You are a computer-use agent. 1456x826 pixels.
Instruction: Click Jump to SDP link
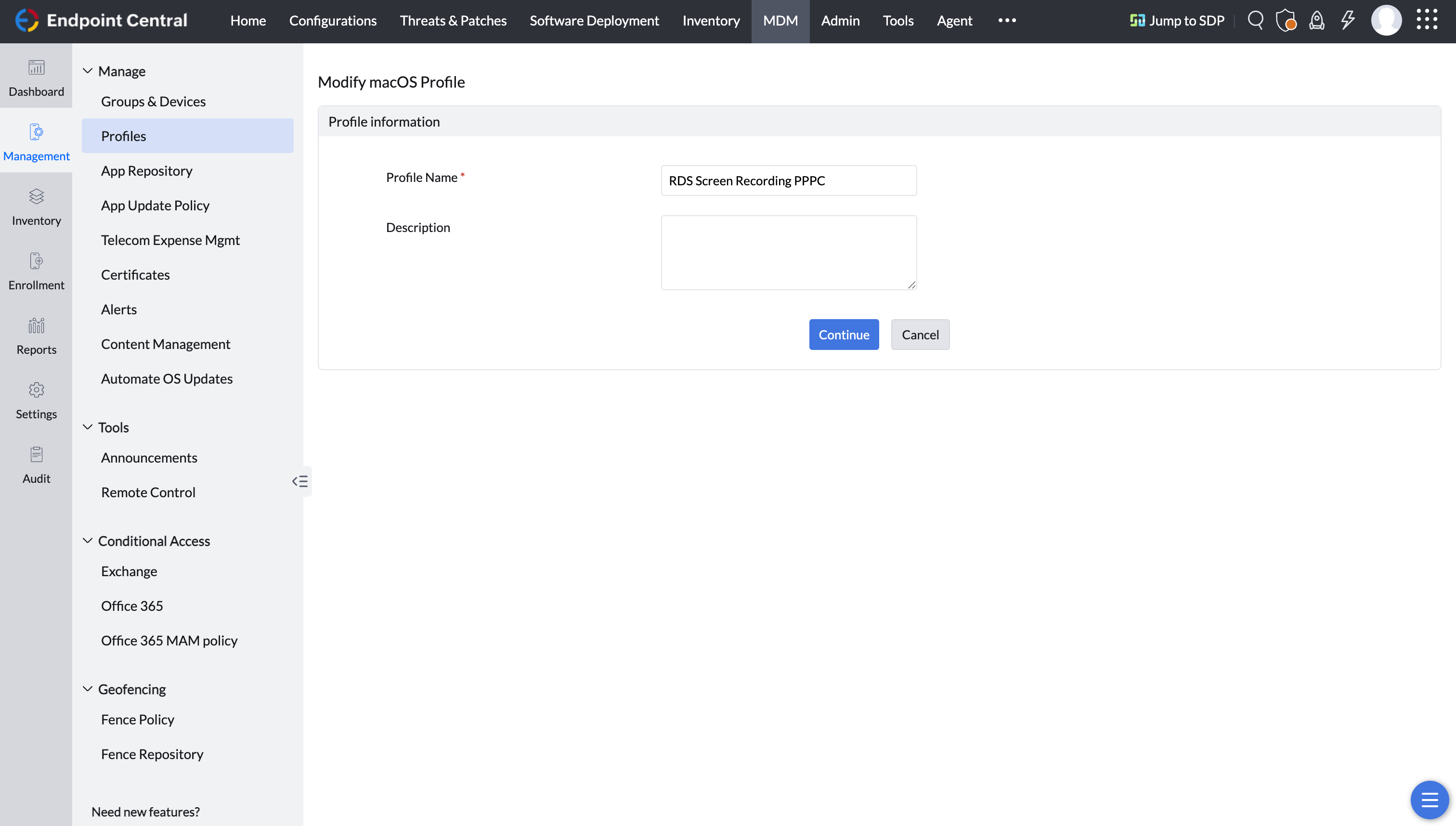(x=1178, y=20)
